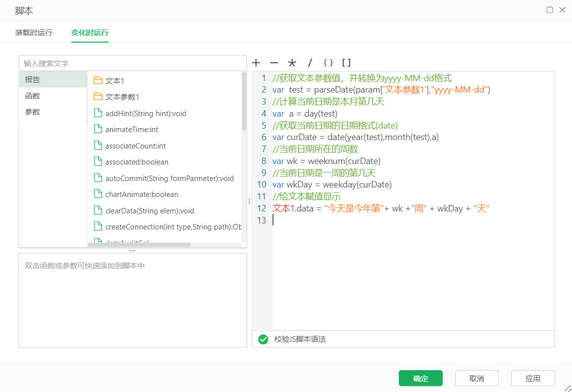Focus the search text input field
This screenshot has height=392, width=572.
coord(132,63)
